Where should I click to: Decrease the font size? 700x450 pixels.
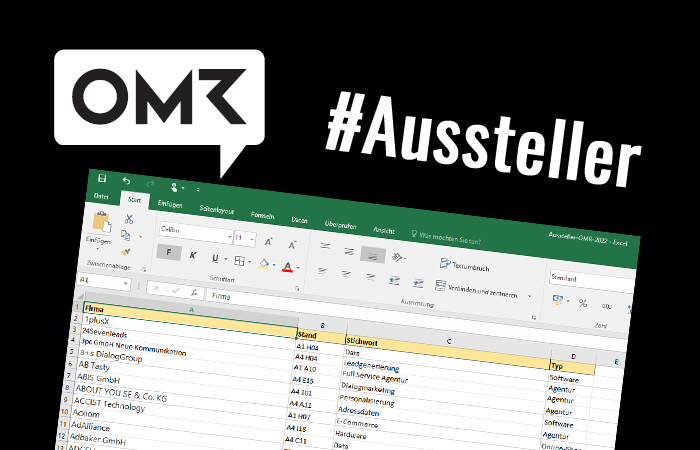[292, 245]
